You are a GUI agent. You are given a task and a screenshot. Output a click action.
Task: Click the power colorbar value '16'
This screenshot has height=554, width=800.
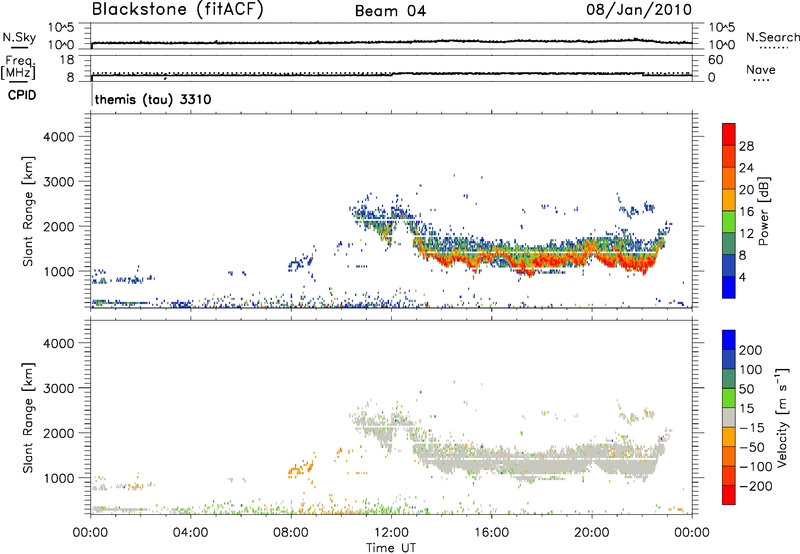(746, 211)
